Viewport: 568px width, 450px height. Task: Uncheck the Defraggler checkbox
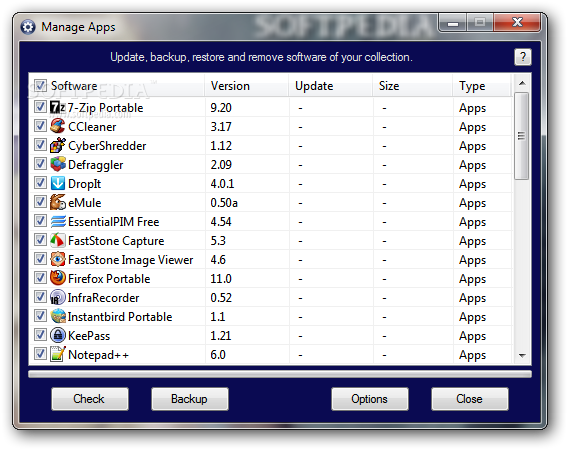coord(40,164)
